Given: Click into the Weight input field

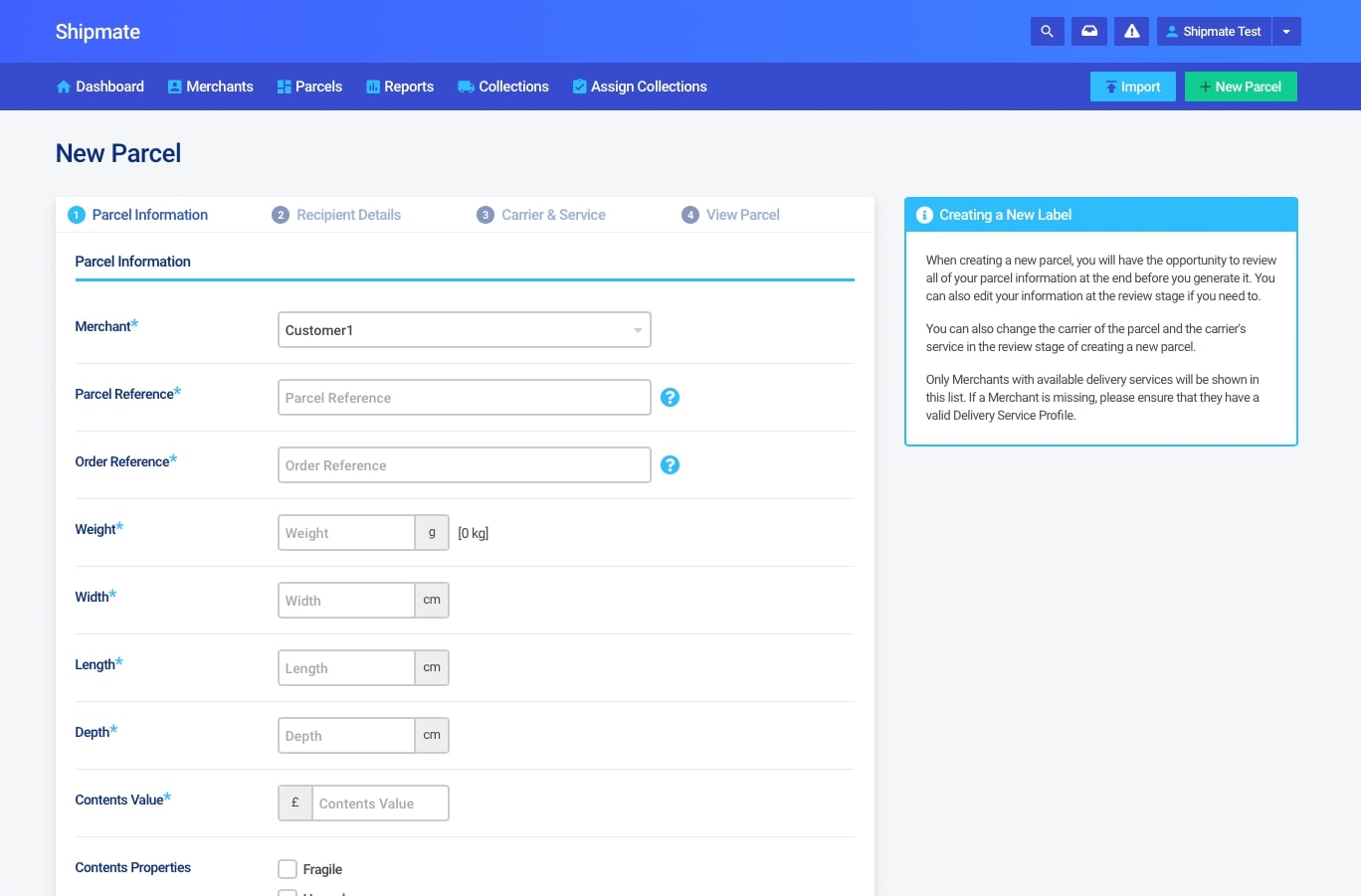Looking at the screenshot, I should pyautogui.click(x=346, y=533).
